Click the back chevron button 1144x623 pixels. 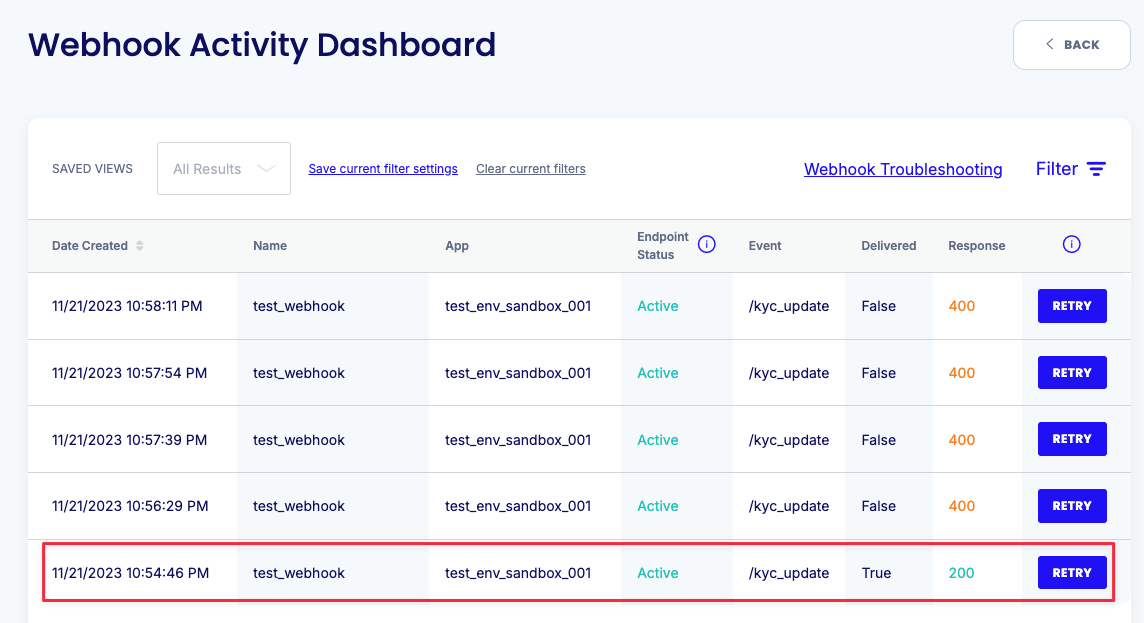coord(1072,44)
